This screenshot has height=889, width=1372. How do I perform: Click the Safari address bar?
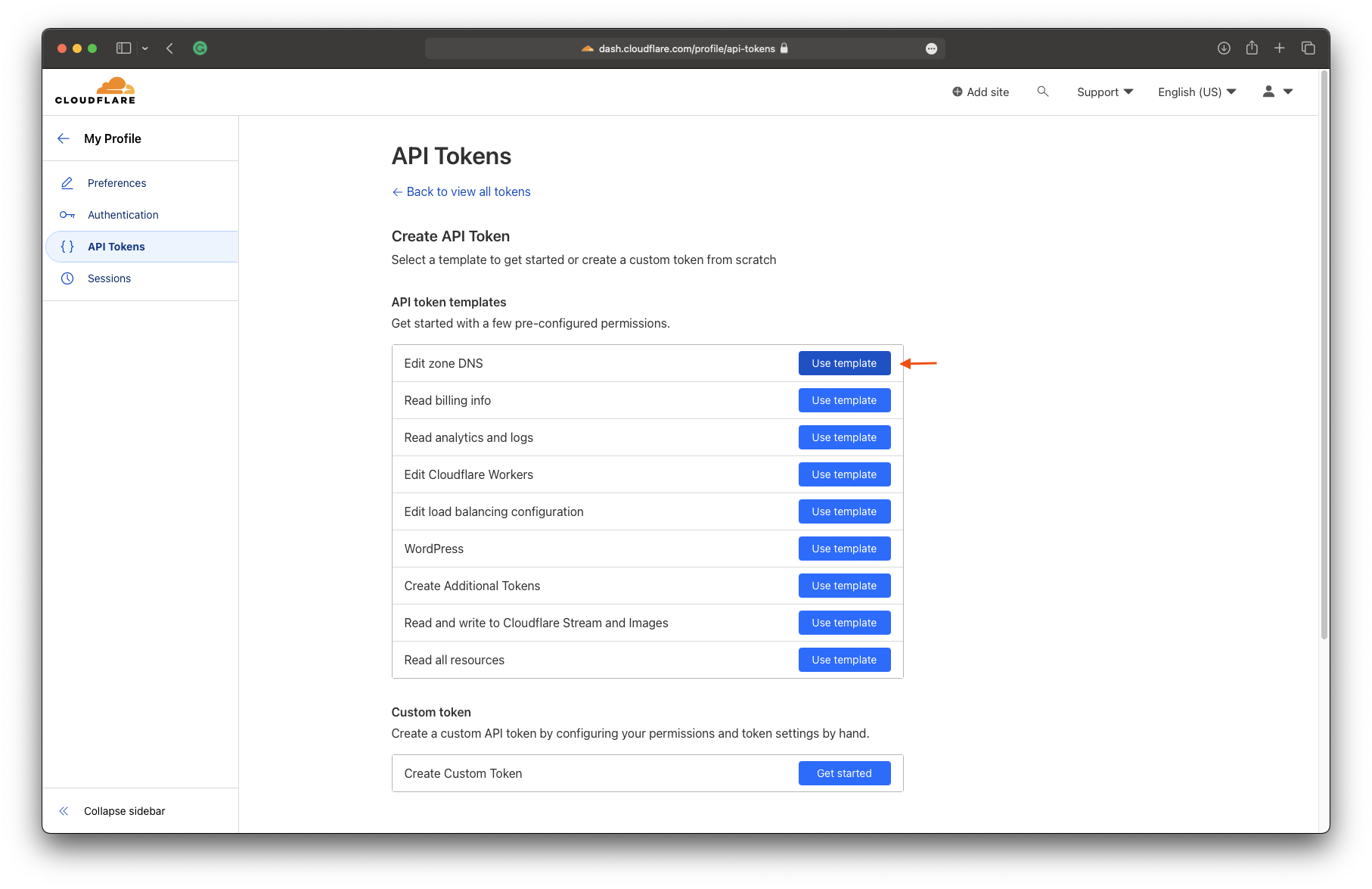pyautogui.click(x=684, y=48)
